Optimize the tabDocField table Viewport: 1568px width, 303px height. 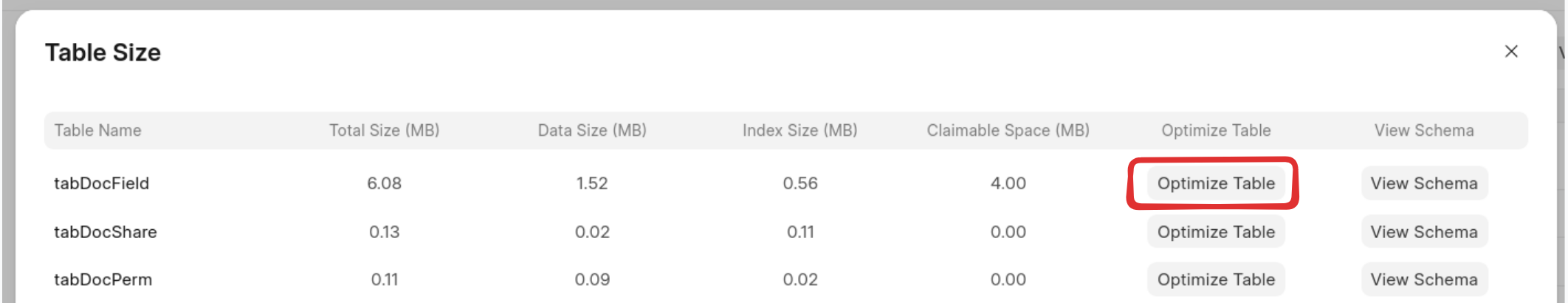(x=1215, y=183)
